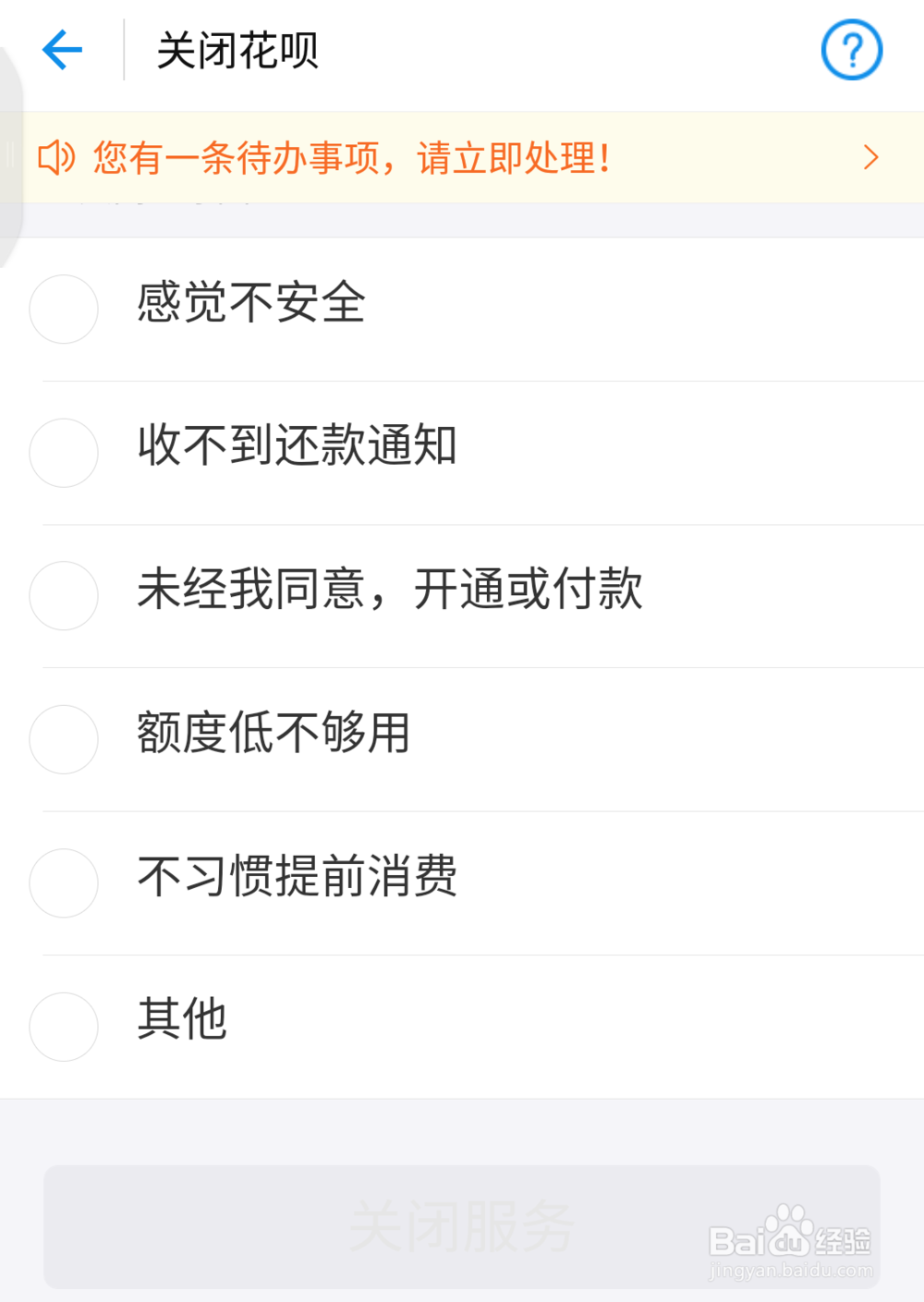Image resolution: width=924 pixels, height=1302 pixels.
Task: Click the 额度低不够用 reason label
Action: tap(274, 733)
